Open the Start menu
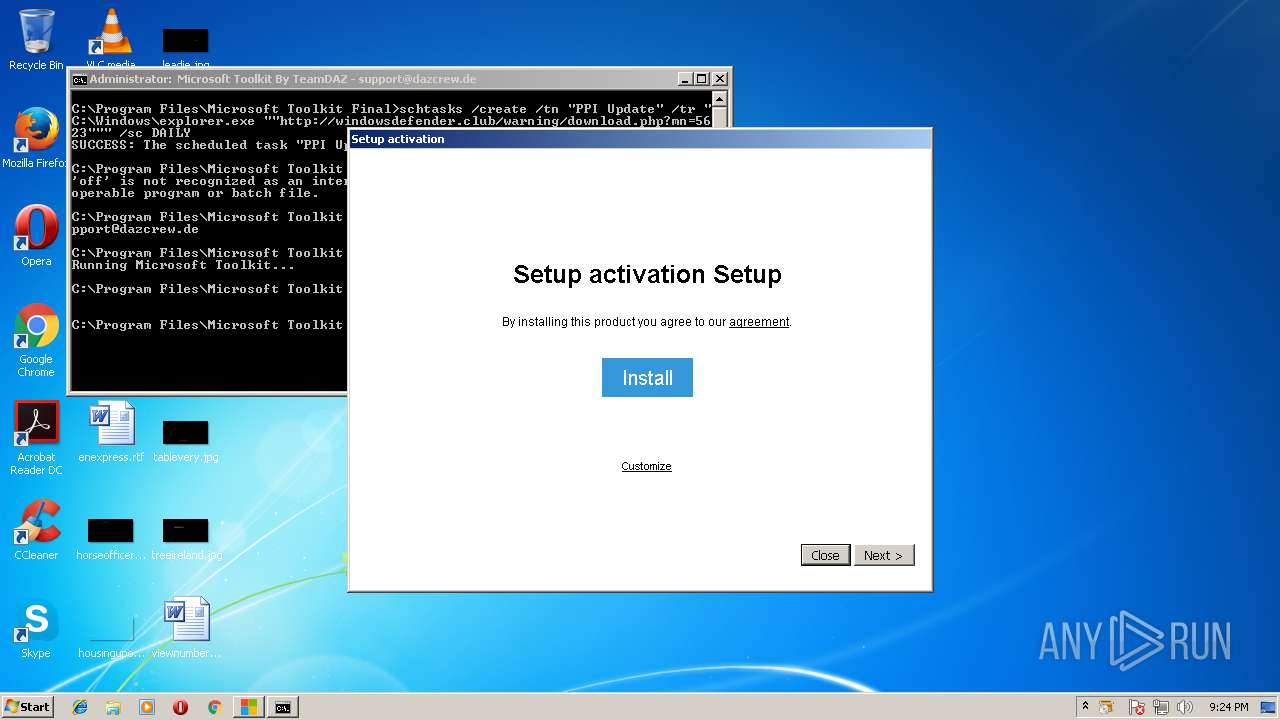The height and width of the screenshot is (720, 1280). 27,706
